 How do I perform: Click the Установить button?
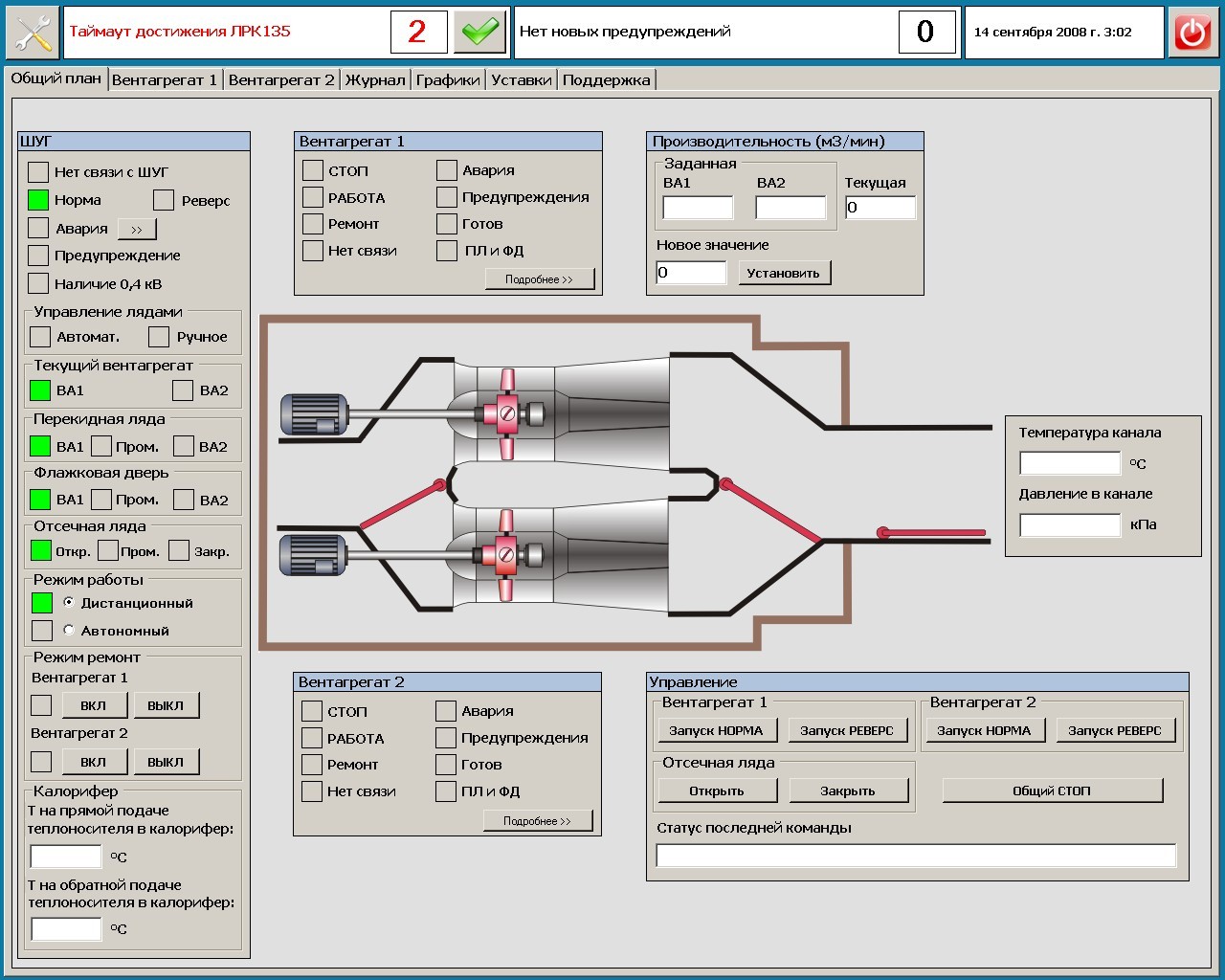783,273
